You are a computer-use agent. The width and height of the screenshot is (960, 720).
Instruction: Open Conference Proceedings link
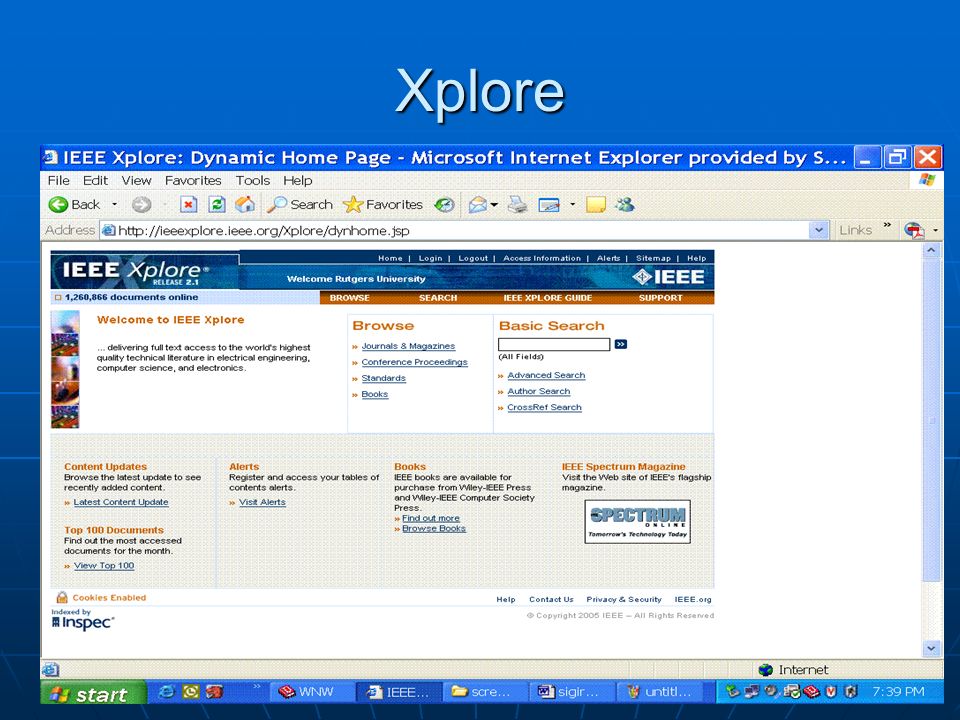[x=414, y=362]
